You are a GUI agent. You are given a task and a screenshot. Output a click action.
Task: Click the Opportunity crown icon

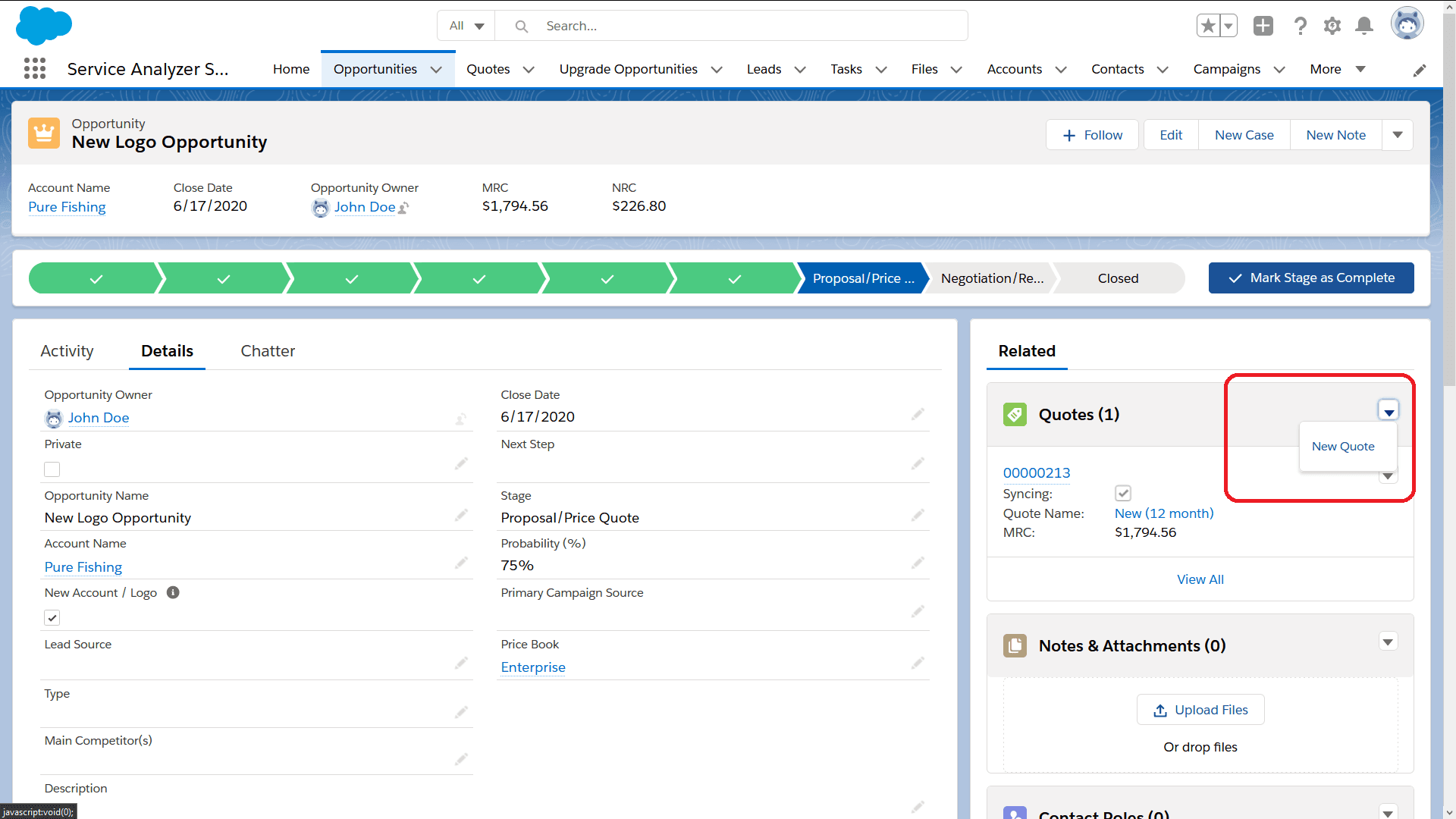point(44,133)
